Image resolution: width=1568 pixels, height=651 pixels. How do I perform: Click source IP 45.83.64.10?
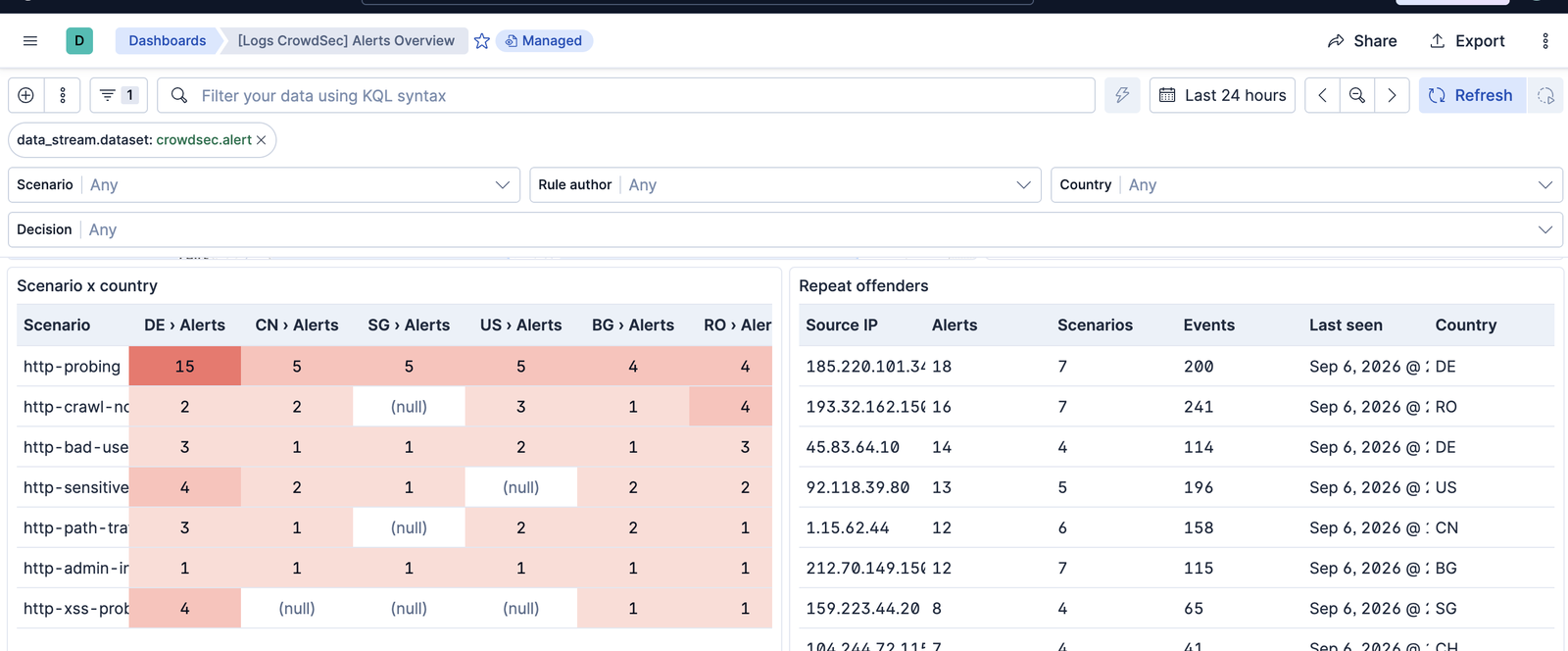point(853,447)
